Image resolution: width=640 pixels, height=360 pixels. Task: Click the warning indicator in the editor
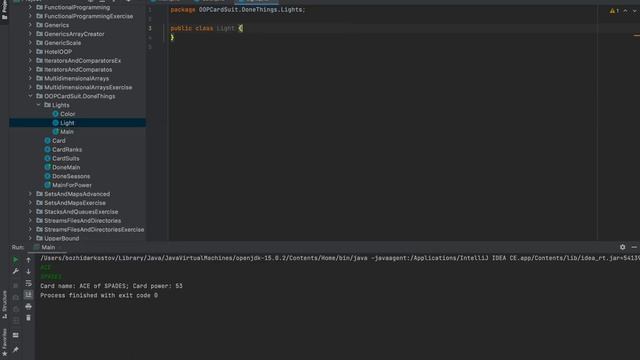tap(614, 11)
